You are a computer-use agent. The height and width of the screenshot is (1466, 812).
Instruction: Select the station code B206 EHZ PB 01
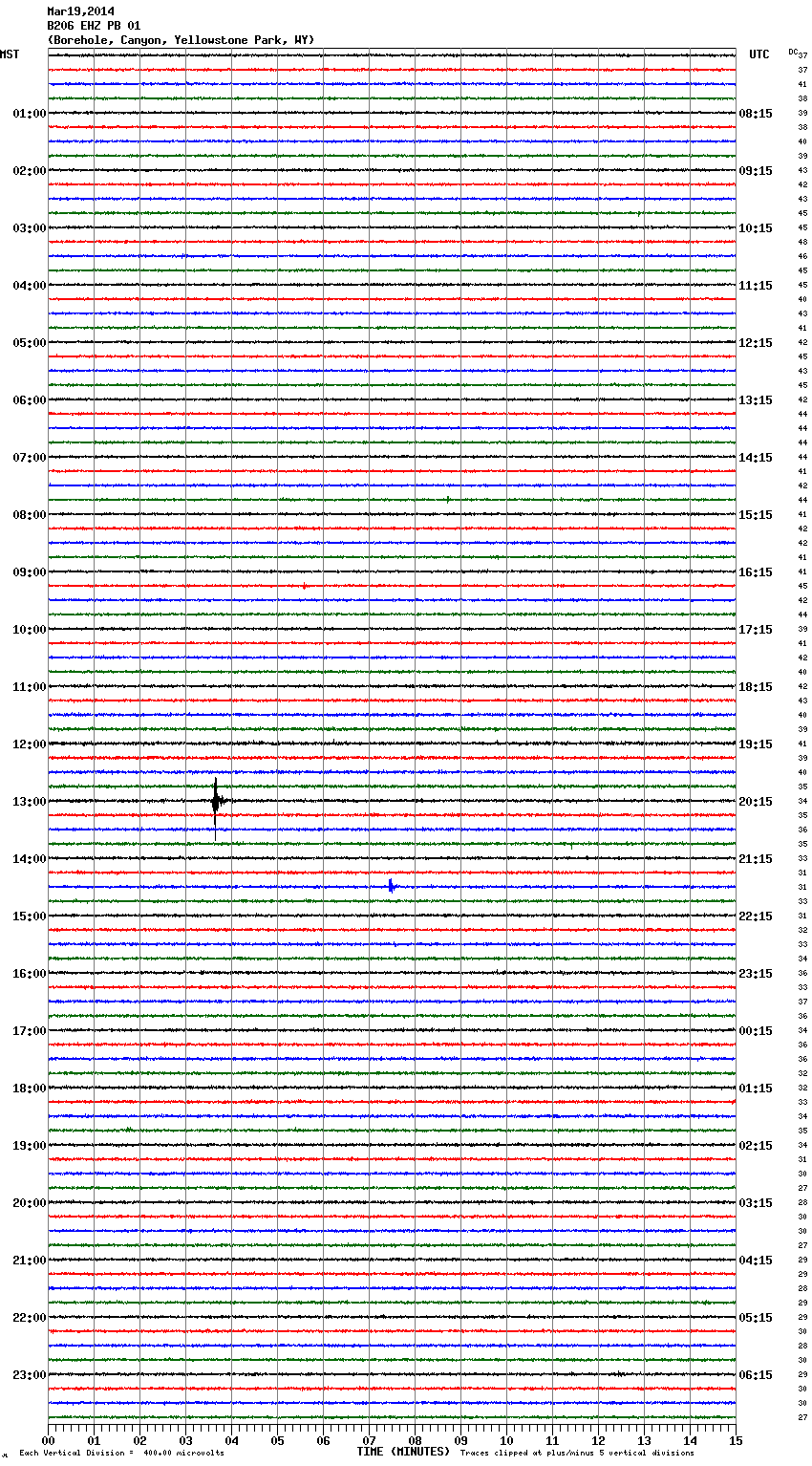pyautogui.click(x=94, y=26)
